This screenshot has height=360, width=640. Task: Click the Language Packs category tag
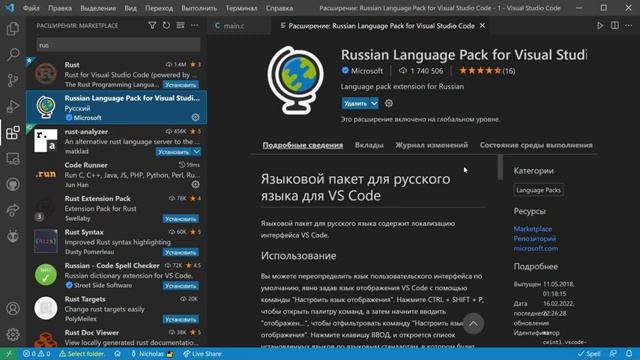[538, 190]
